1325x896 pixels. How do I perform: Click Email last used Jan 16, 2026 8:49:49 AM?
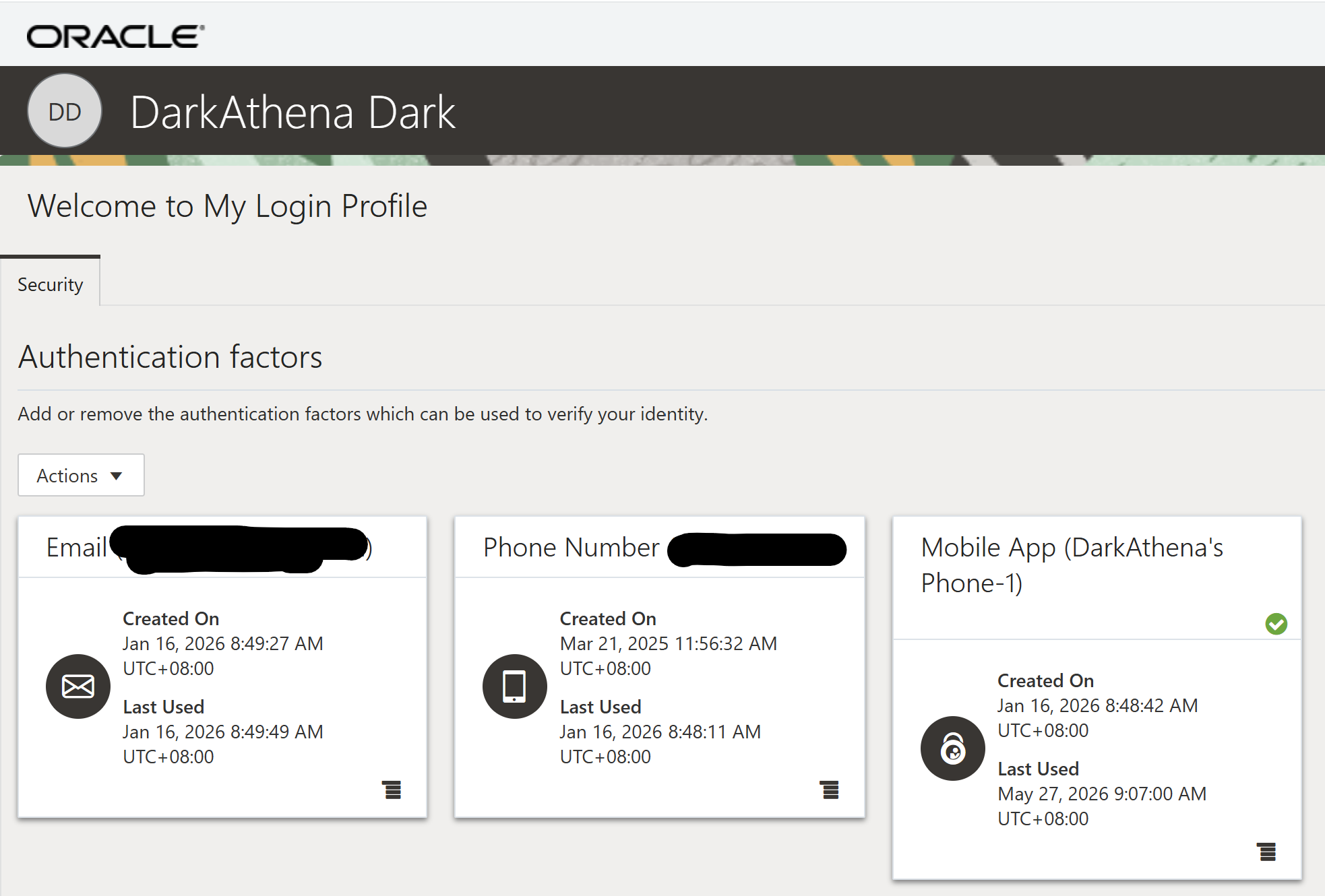(223, 744)
